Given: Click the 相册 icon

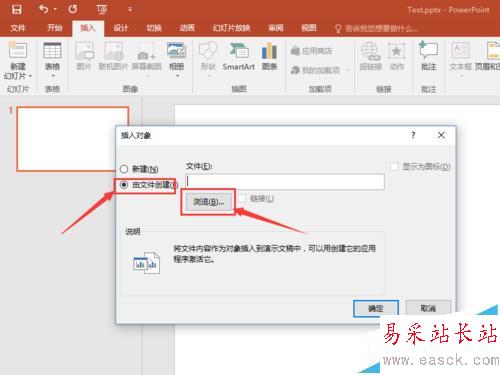Looking at the screenshot, I should (177, 51).
